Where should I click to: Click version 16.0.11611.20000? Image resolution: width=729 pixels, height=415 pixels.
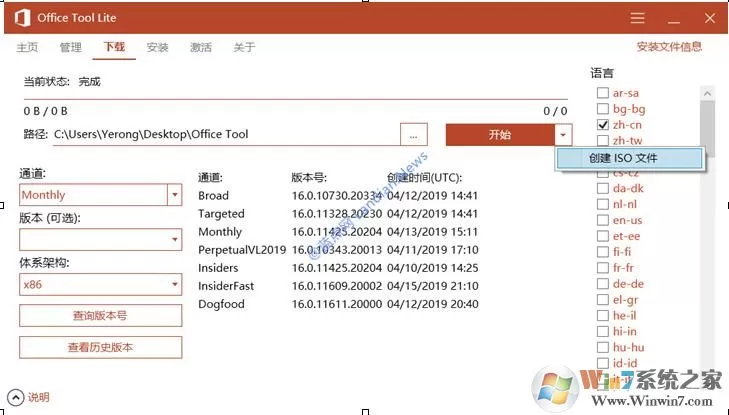tap(337, 304)
